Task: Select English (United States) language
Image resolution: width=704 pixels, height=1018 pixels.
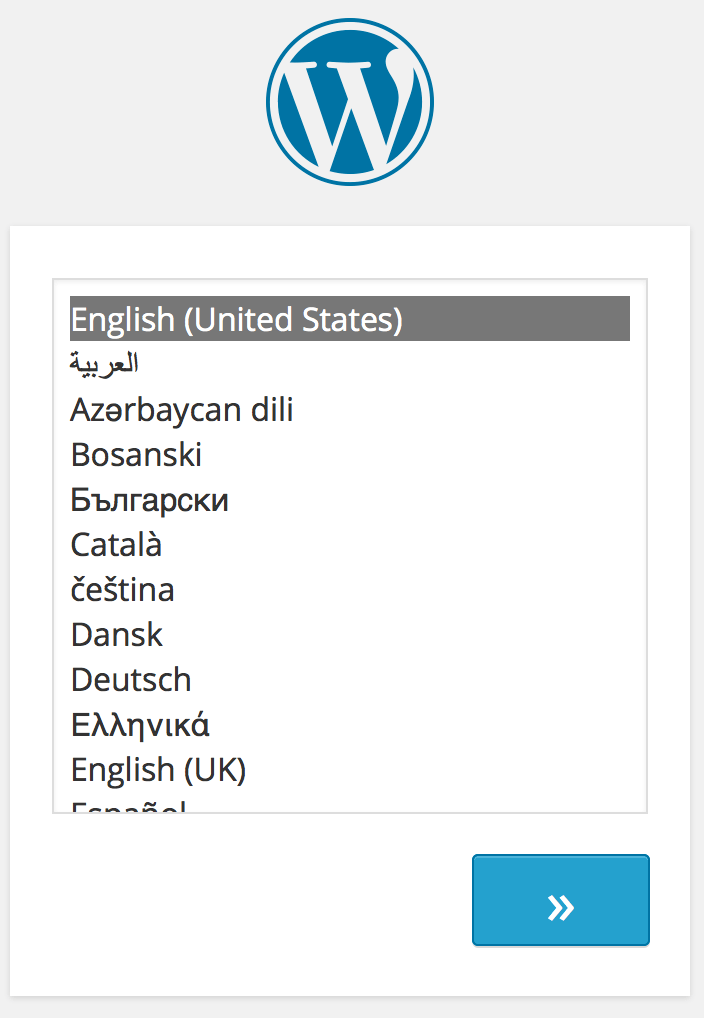Action: click(x=236, y=320)
